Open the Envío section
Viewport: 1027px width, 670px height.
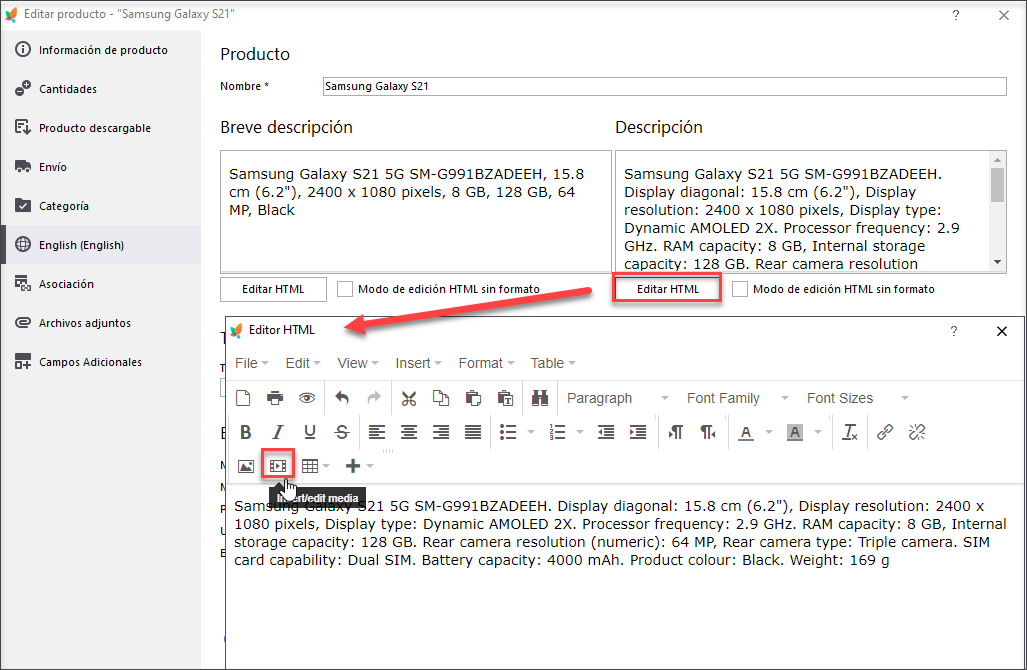(x=102, y=167)
